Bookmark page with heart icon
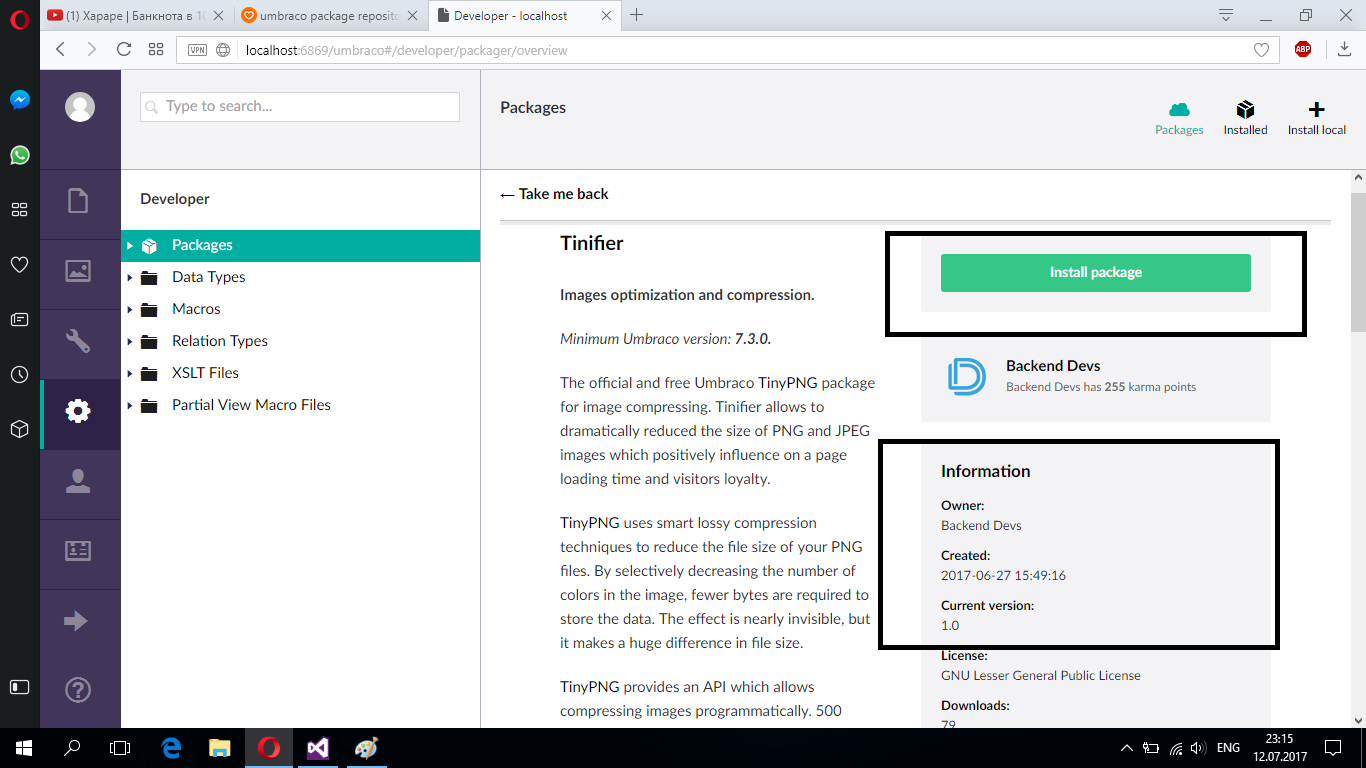The height and width of the screenshot is (768, 1366). [1261, 50]
